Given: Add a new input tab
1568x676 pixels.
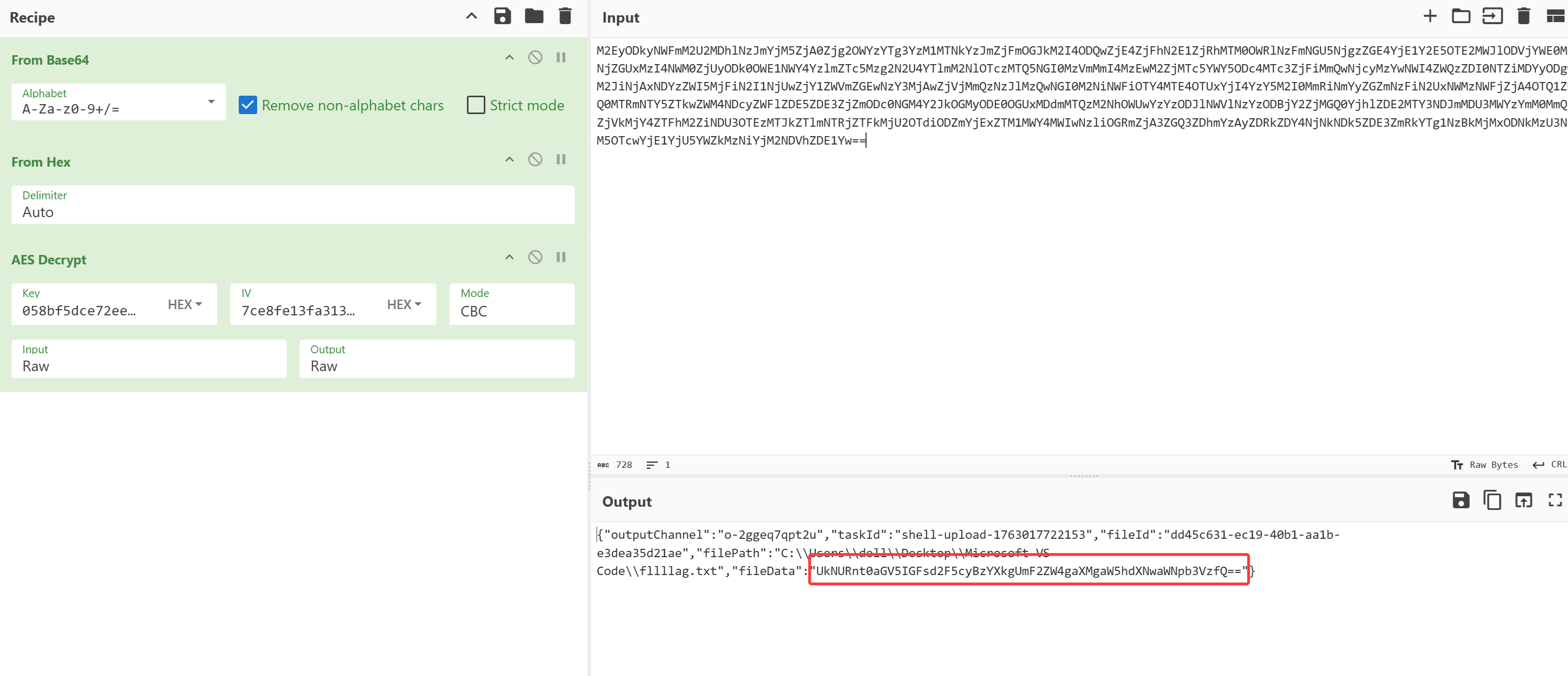Looking at the screenshot, I should [1430, 16].
